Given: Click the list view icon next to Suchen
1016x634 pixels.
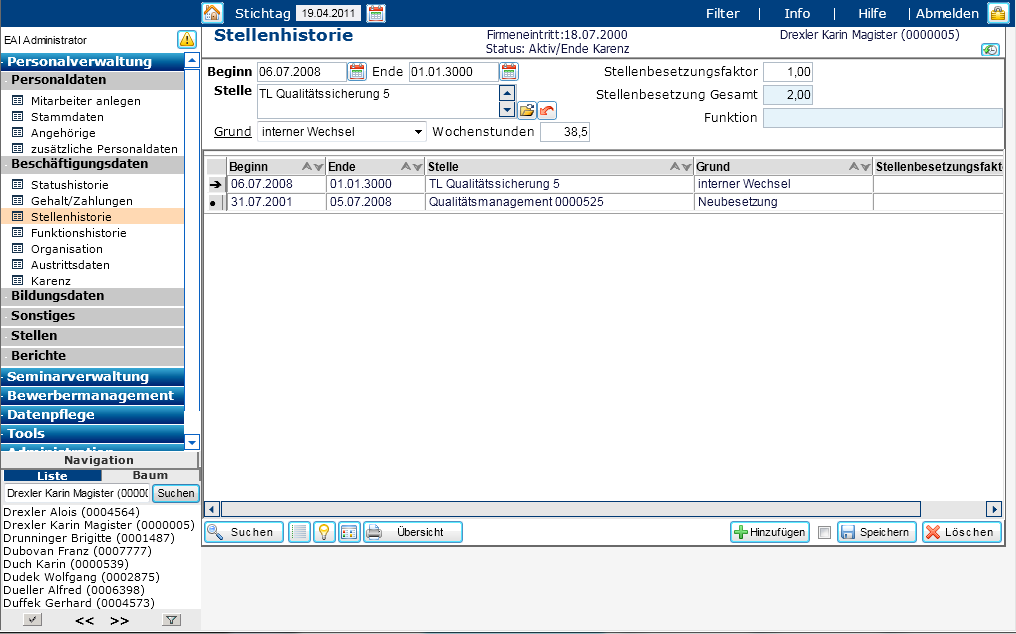Looking at the screenshot, I should coord(299,532).
